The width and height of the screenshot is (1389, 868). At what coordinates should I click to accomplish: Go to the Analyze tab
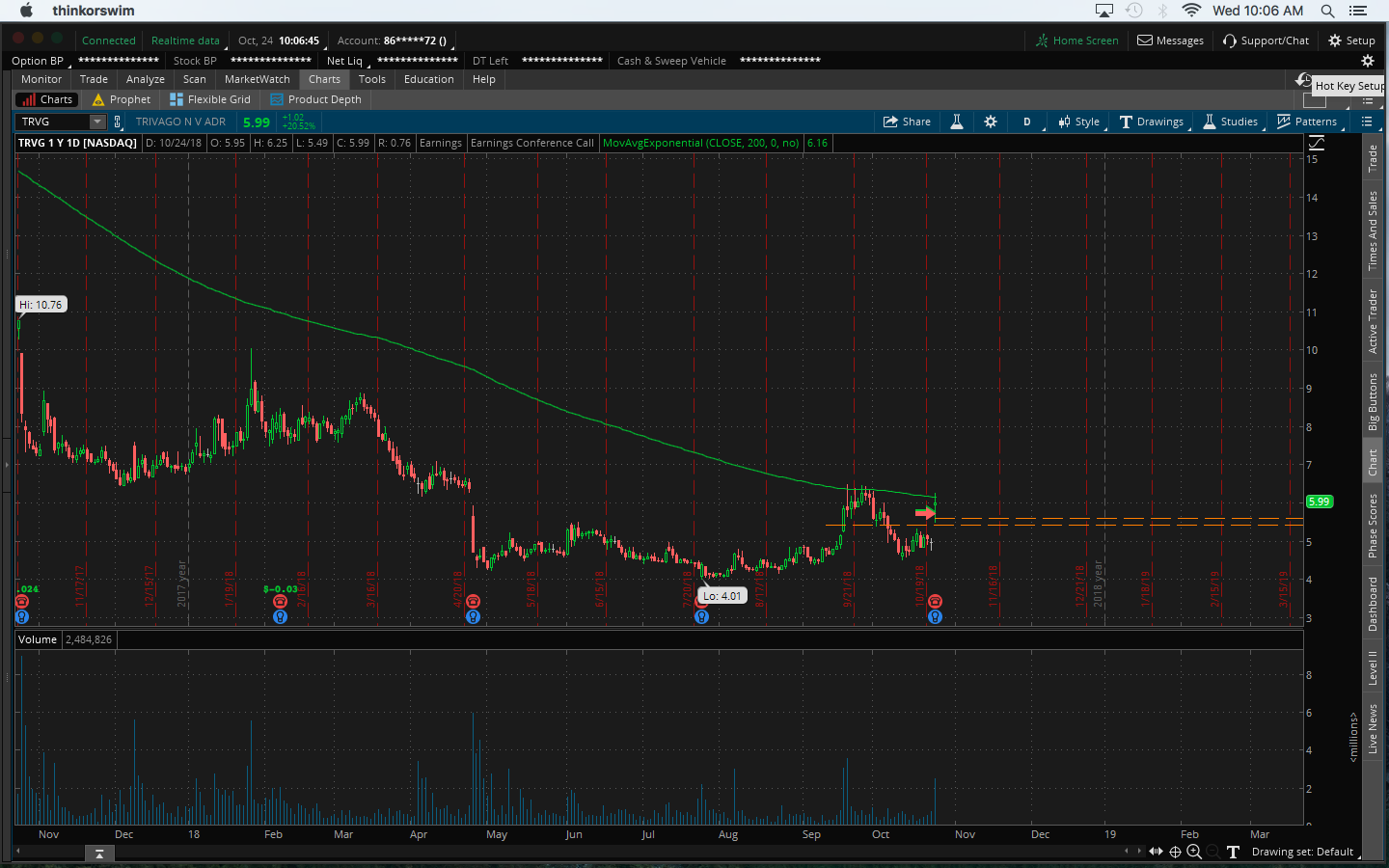(x=146, y=79)
